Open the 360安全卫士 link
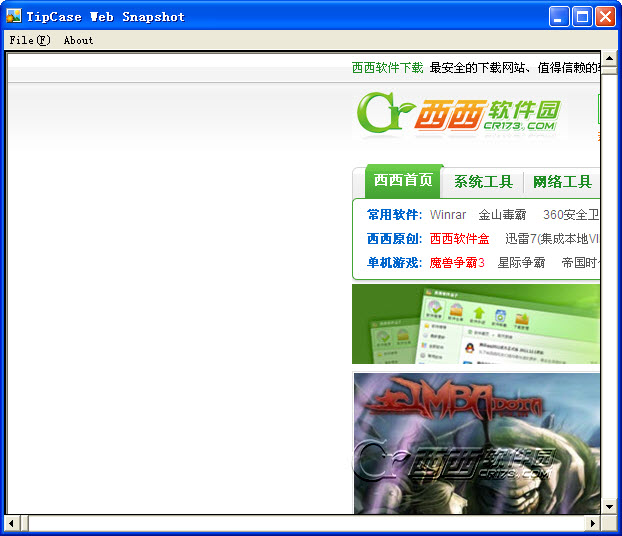The width and height of the screenshot is (622, 536). click(571, 215)
